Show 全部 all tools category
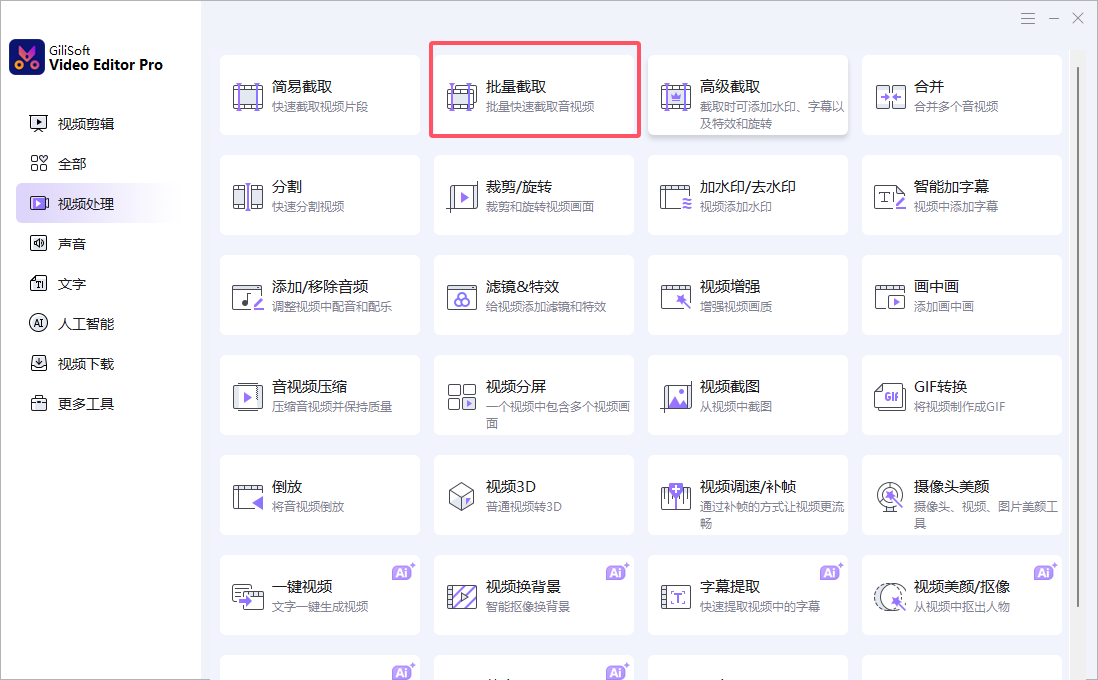This screenshot has height=680, width=1098. [x=72, y=164]
